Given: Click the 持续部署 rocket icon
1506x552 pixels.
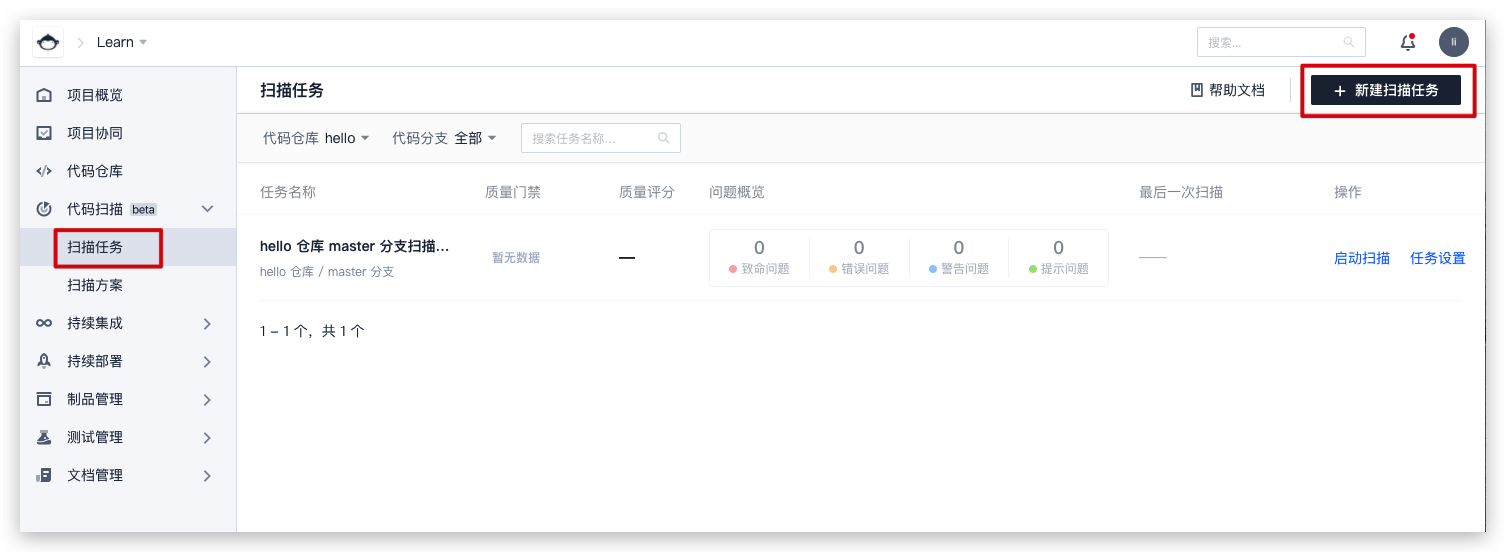Looking at the screenshot, I should (44, 361).
